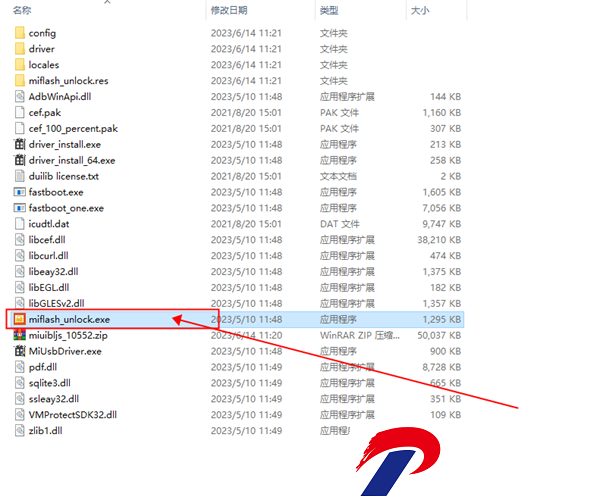This screenshot has height=503, width=600.
Task: Sort by the 修改日期 column header
Action: pos(229,10)
